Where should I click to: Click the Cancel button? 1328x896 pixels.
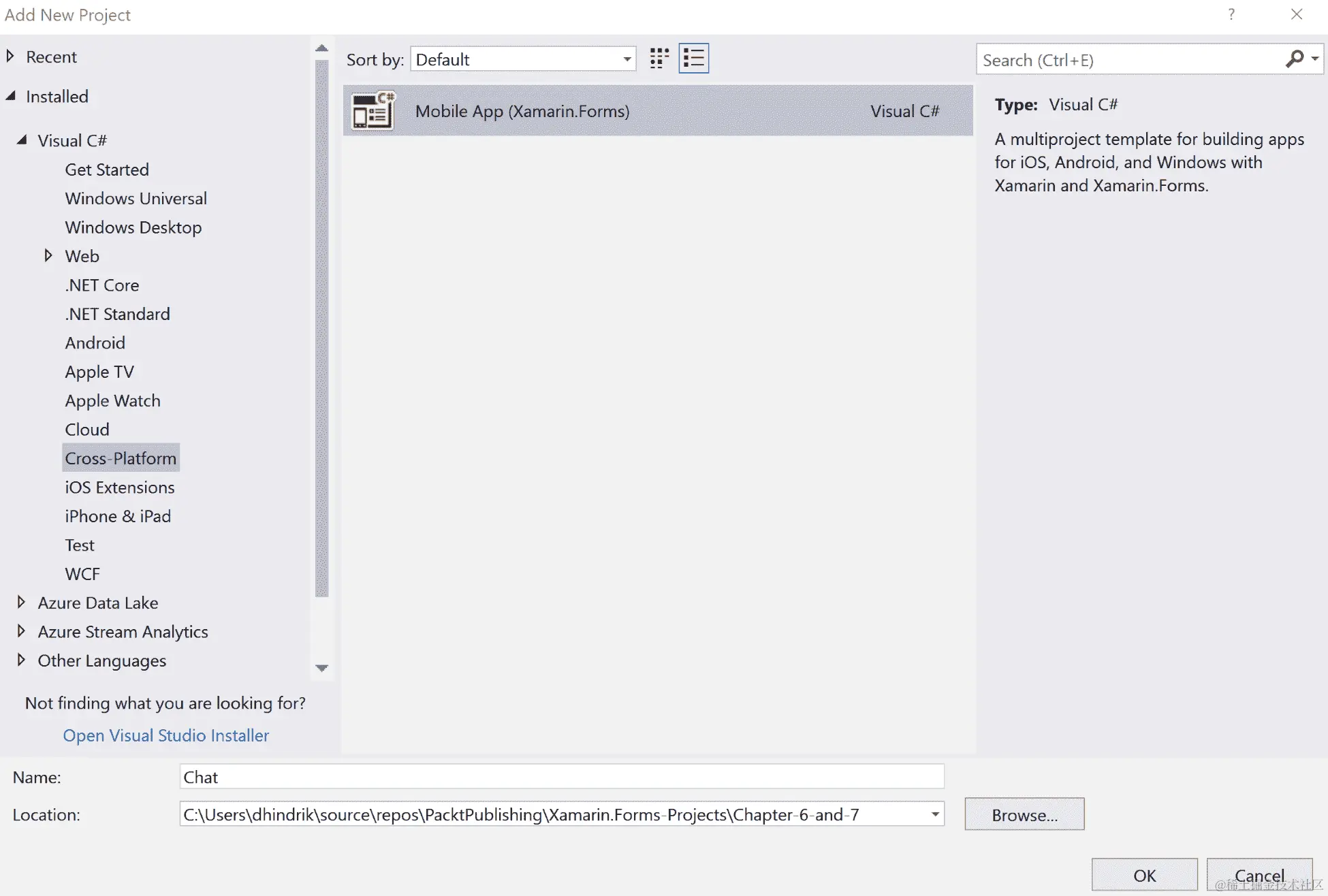click(1259, 875)
